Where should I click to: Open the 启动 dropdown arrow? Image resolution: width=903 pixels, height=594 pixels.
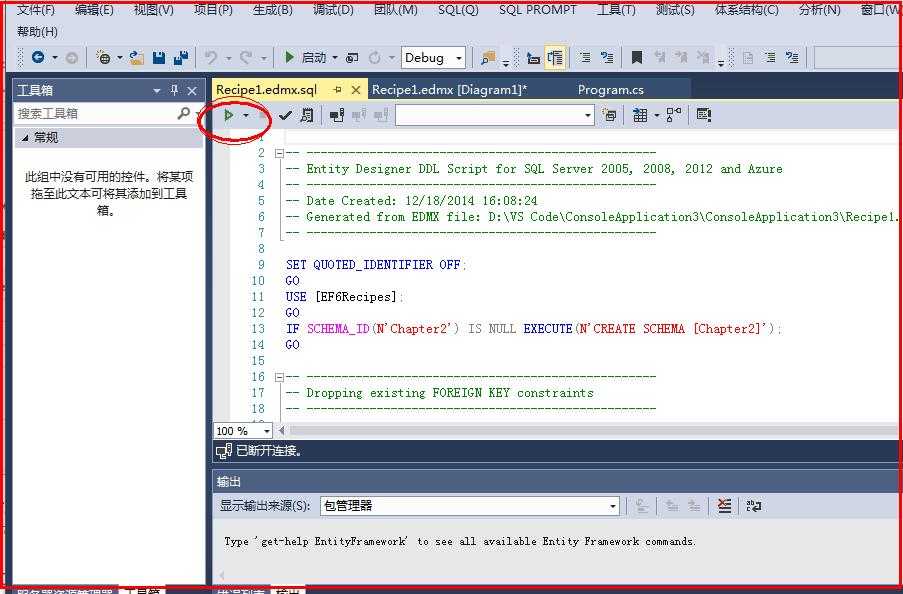click(x=335, y=58)
